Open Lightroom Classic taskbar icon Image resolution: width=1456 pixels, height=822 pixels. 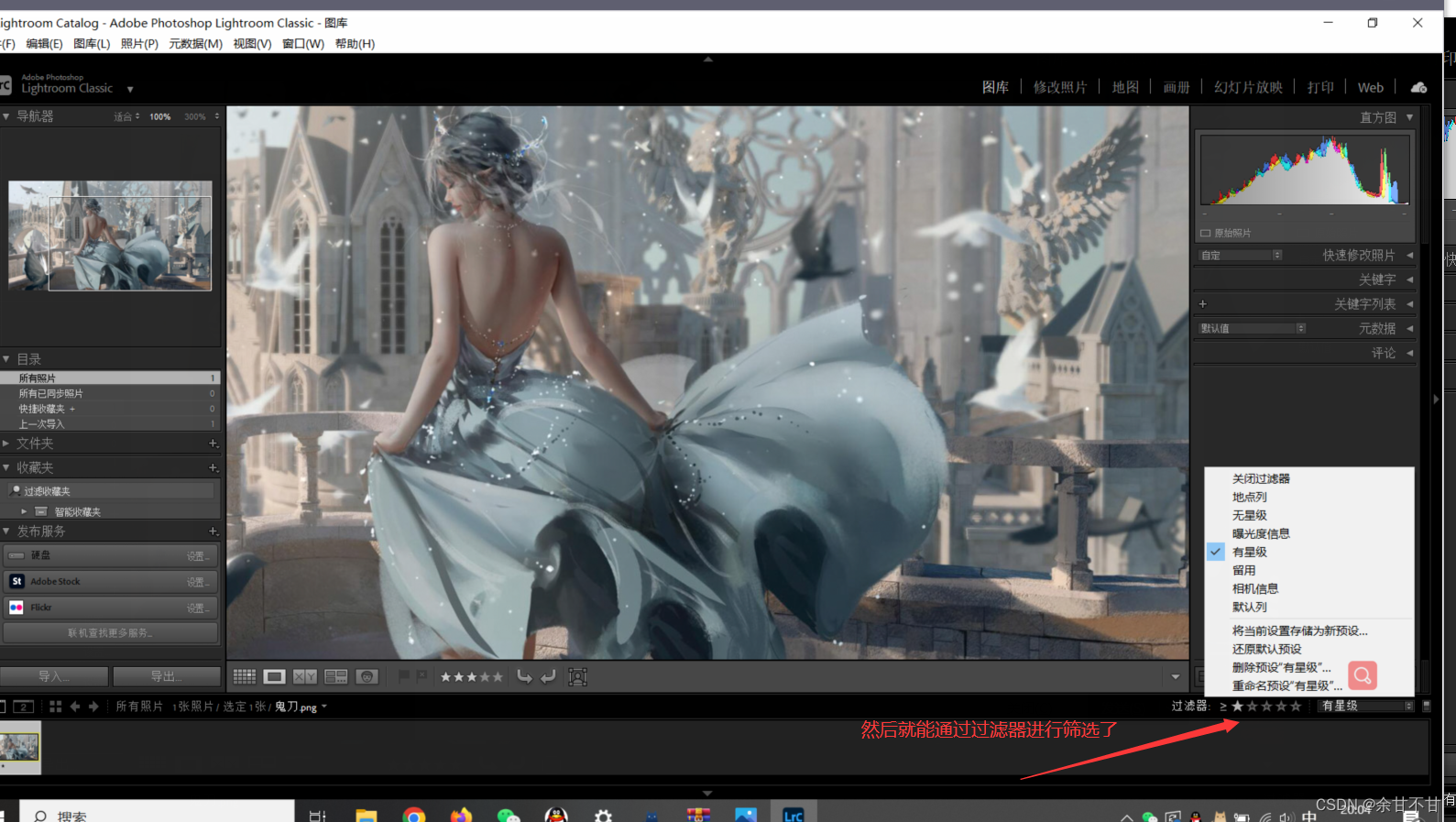[794, 814]
